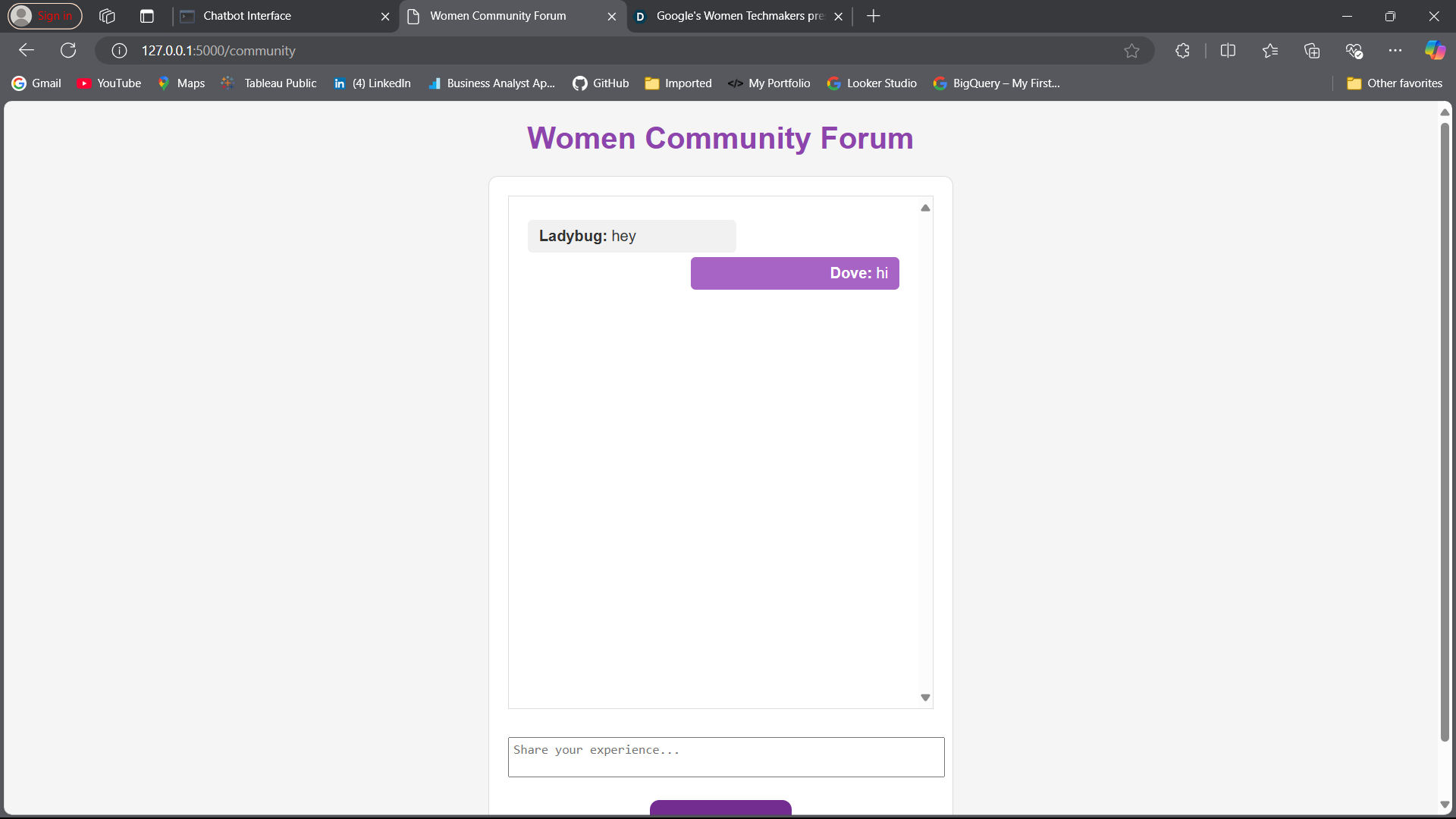Open the Collections icon

coord(1312,50)
